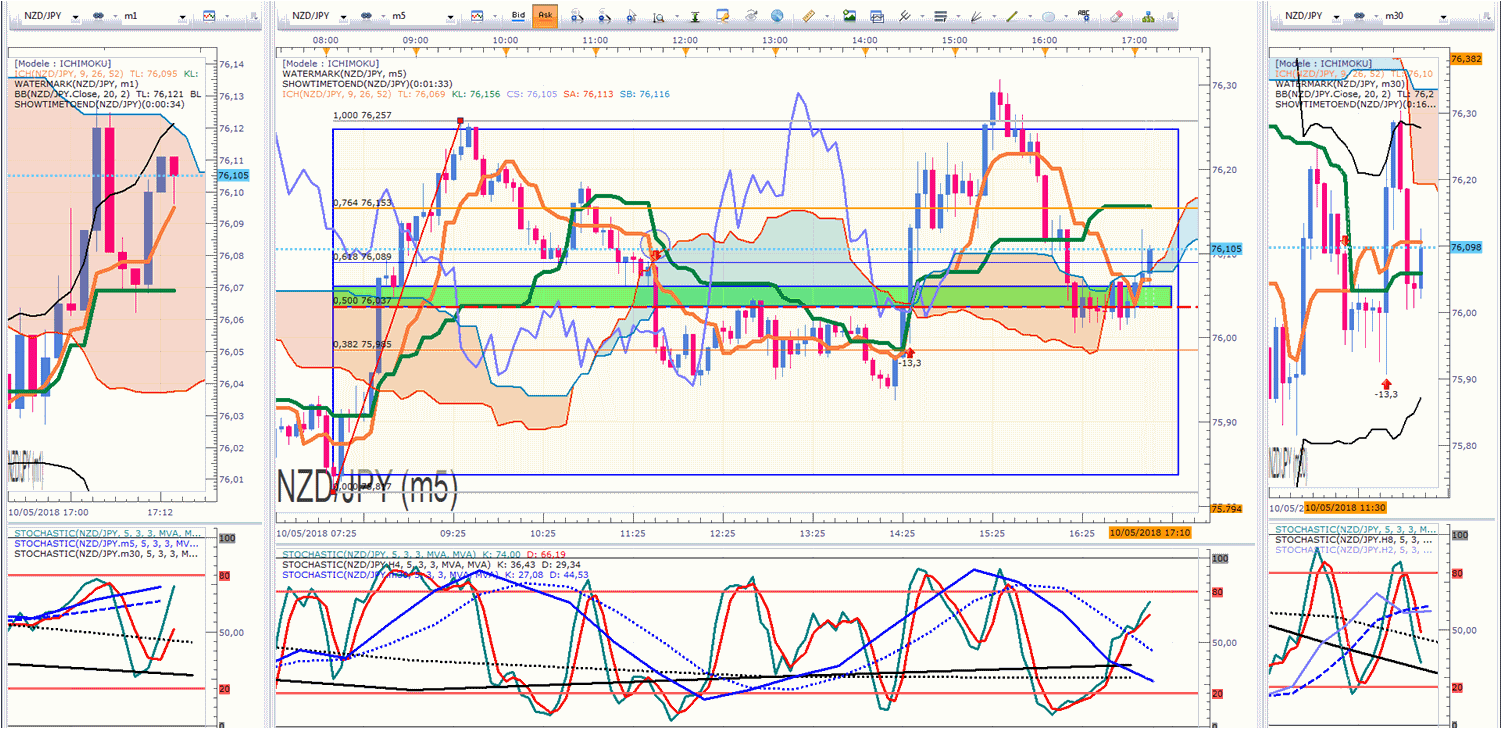Open the m1 timeframe dropdown
1502x729 pixels.
181,17
